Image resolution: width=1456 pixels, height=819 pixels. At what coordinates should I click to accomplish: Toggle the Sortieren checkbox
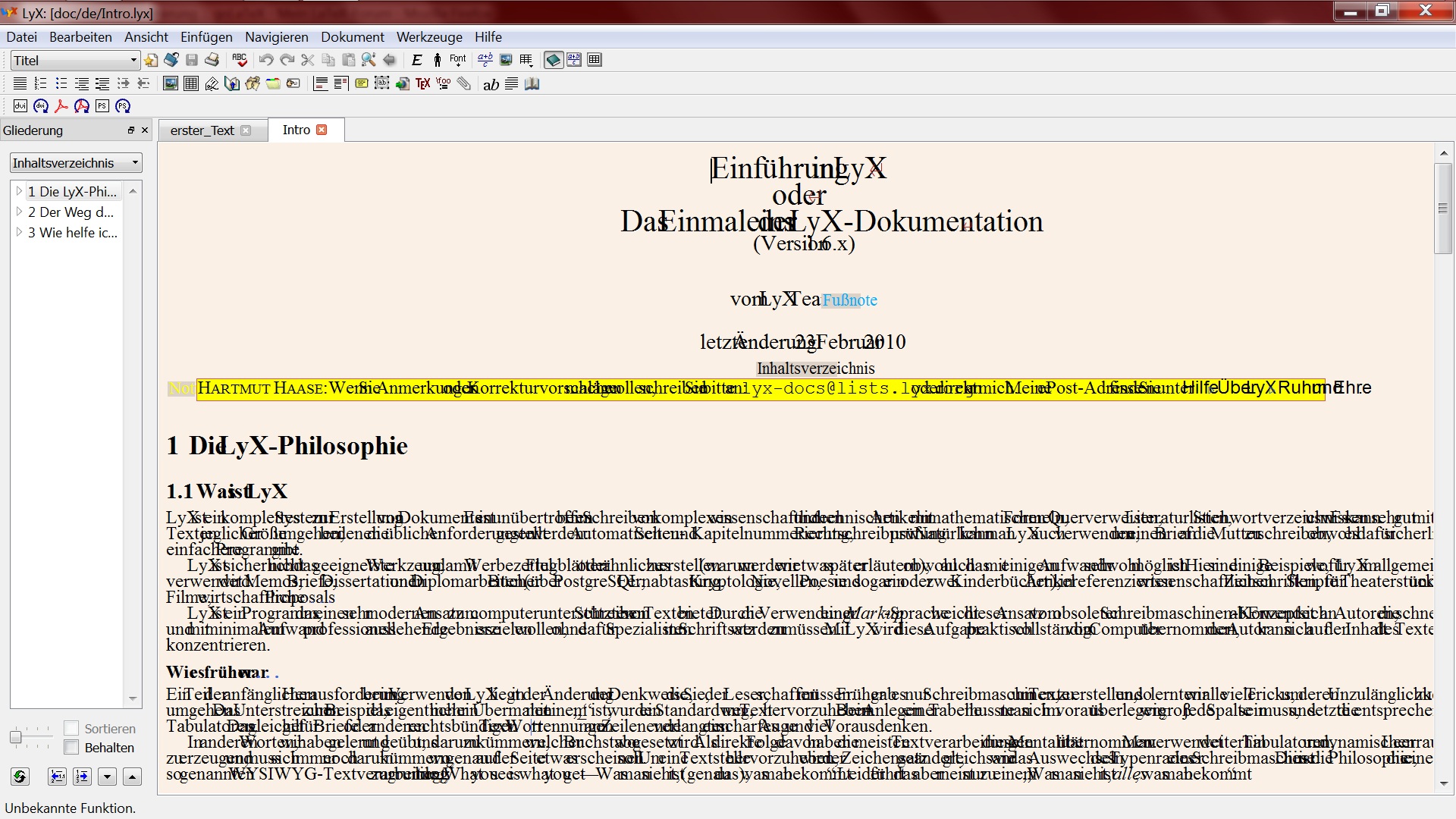click(x=71, y=729)
